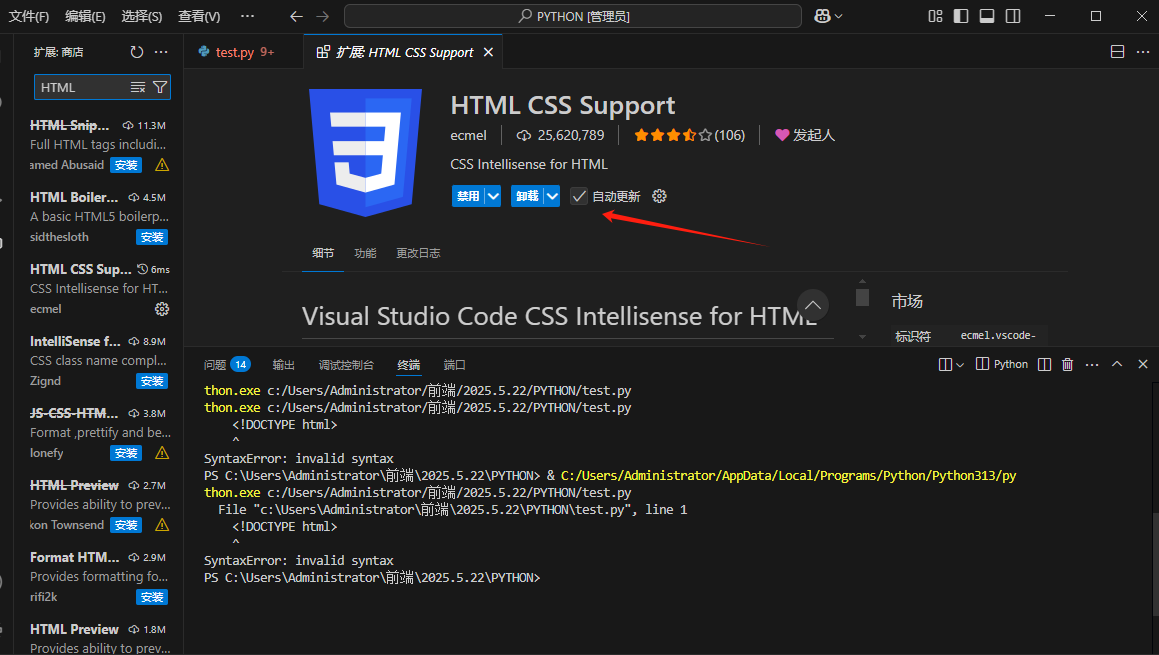Click the CSS3 extension logo
This screenshot has width=1159, height=655.
(x=365, y=152)
